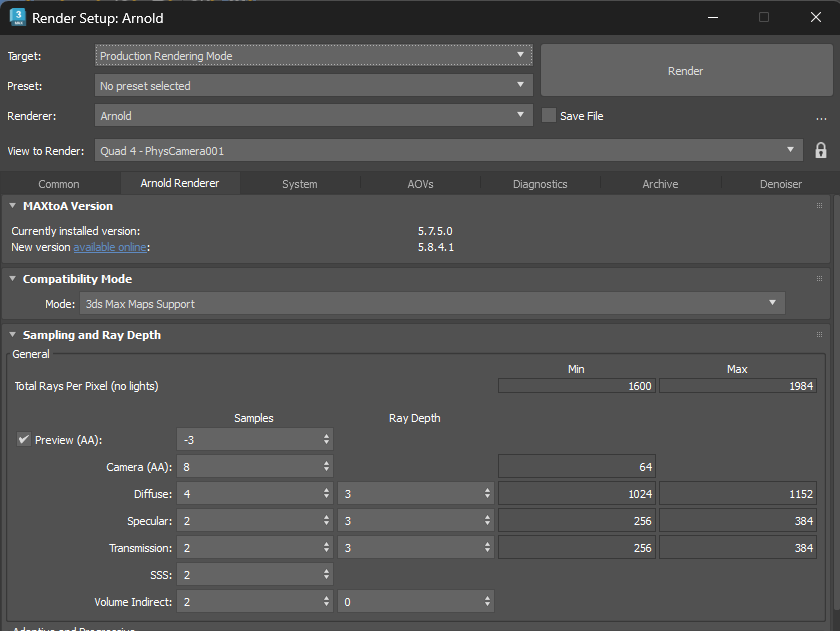The height and width of the screenshot is (631, 840).
Task: Minimize the Render Setup window
Action: pos(712,17)
